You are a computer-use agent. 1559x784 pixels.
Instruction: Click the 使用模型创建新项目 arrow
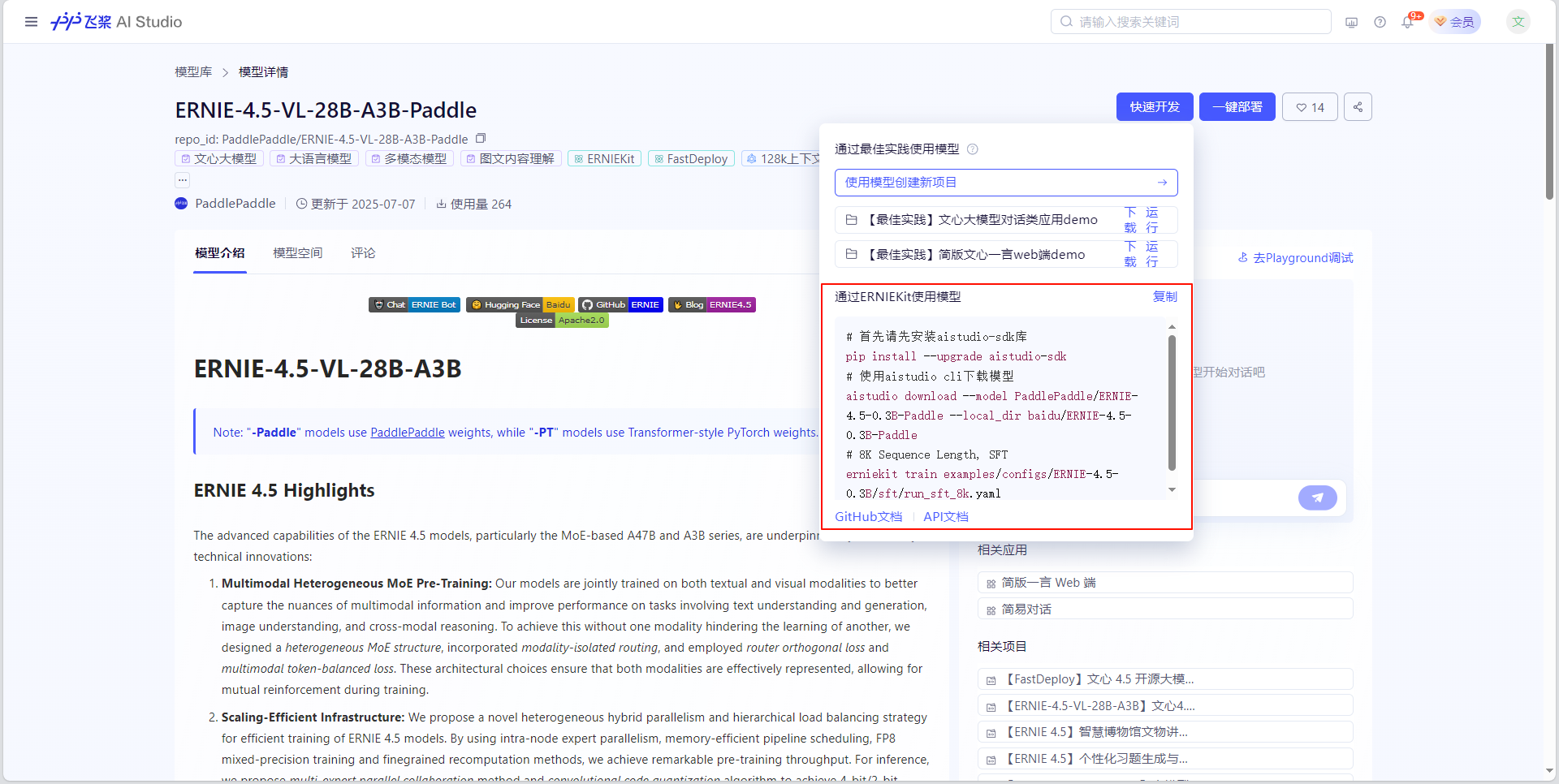1163,183
